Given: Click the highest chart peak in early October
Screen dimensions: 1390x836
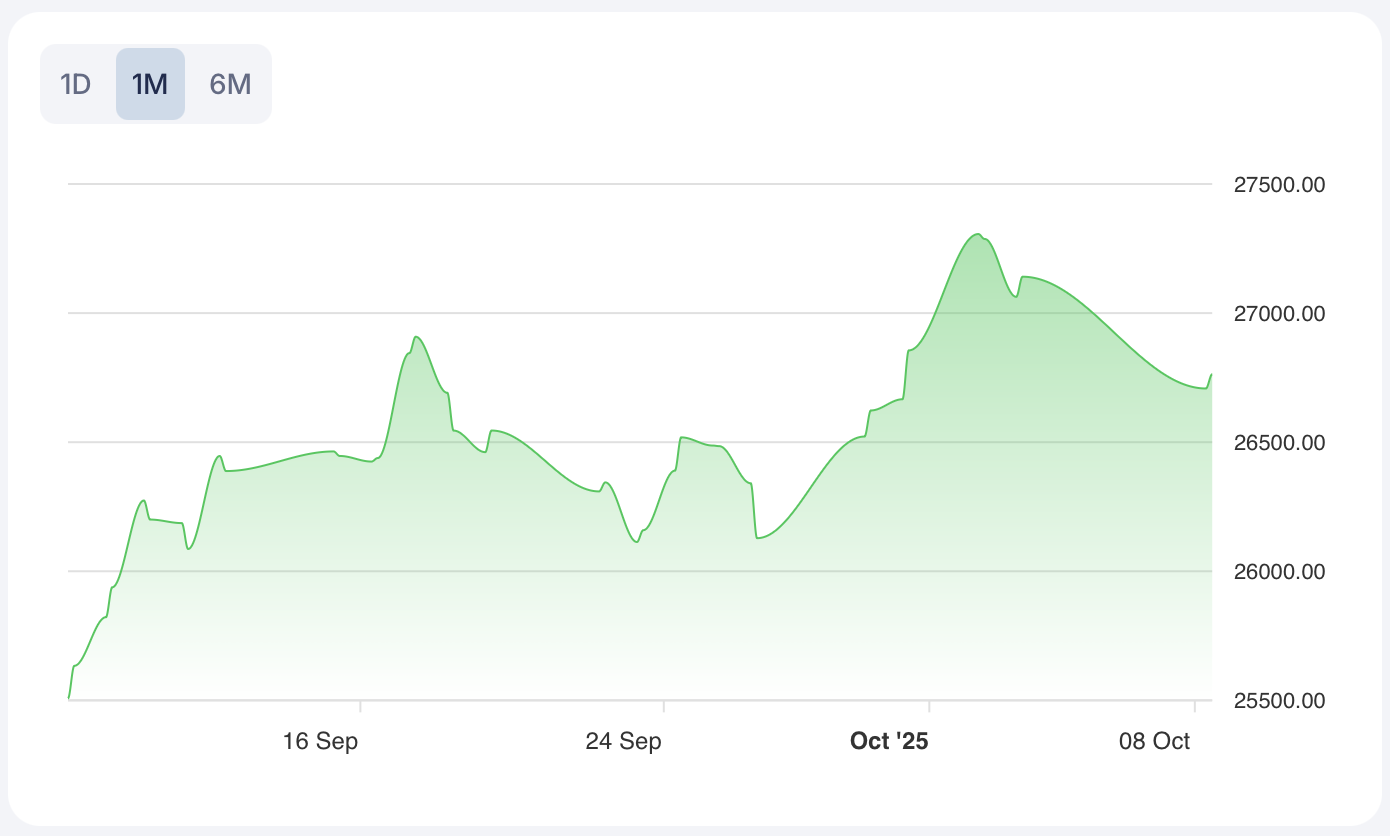Looking at the screenshot, I should click(977, 234).
